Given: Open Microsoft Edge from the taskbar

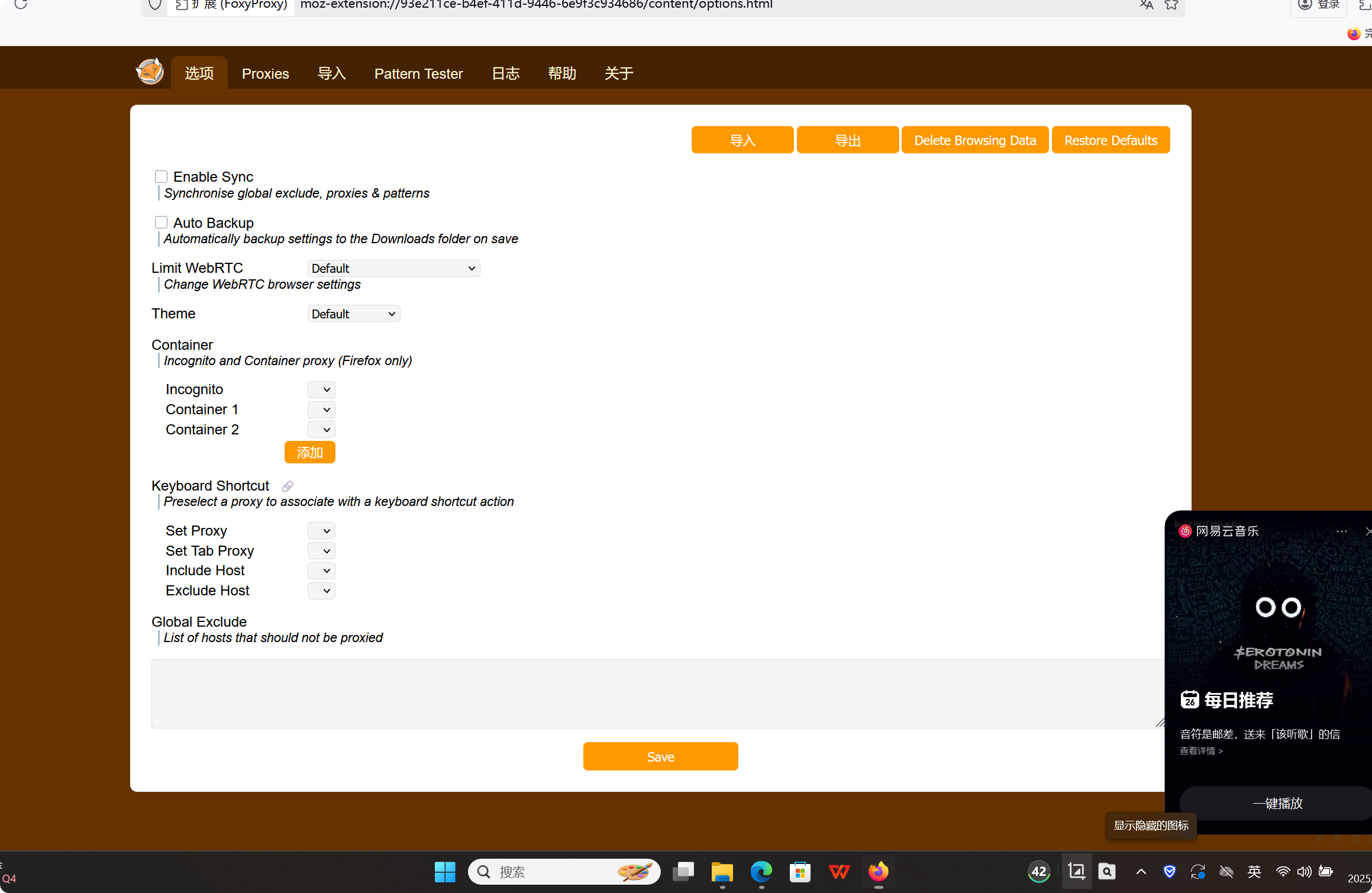Looking at the screenshot, I should pyautogui.click(x=761, y=872).
